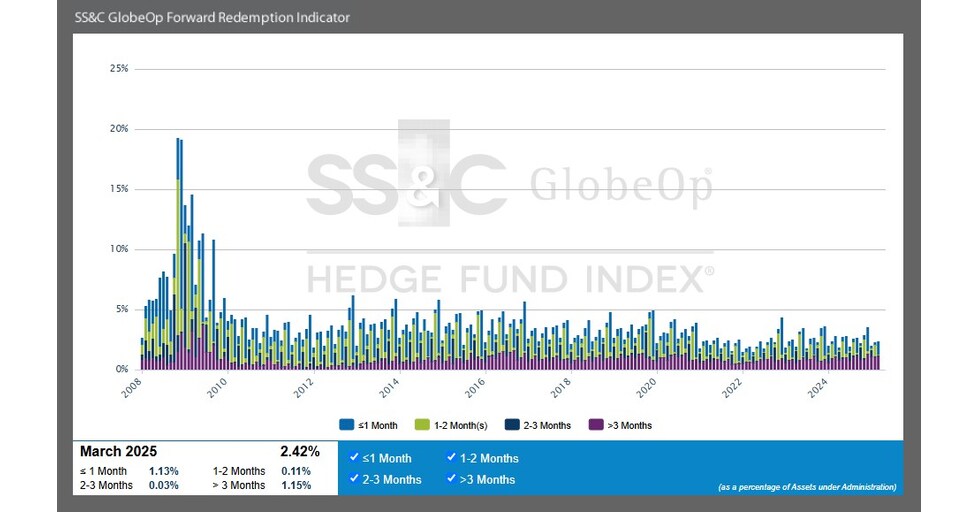
Task: Toggle the 2-3 Months checkbox
Action: 354,478
